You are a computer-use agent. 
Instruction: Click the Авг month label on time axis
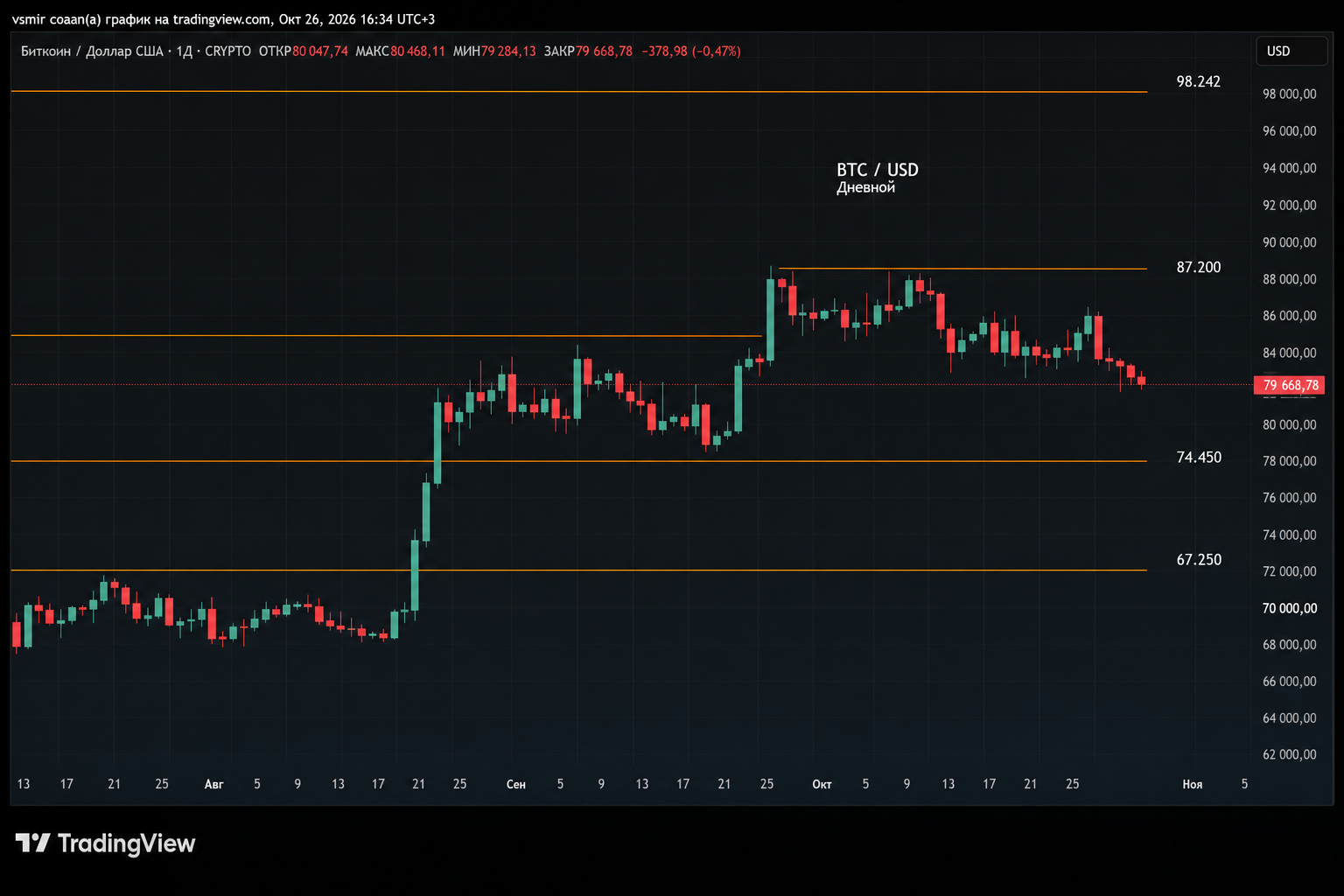pos(213,784)
